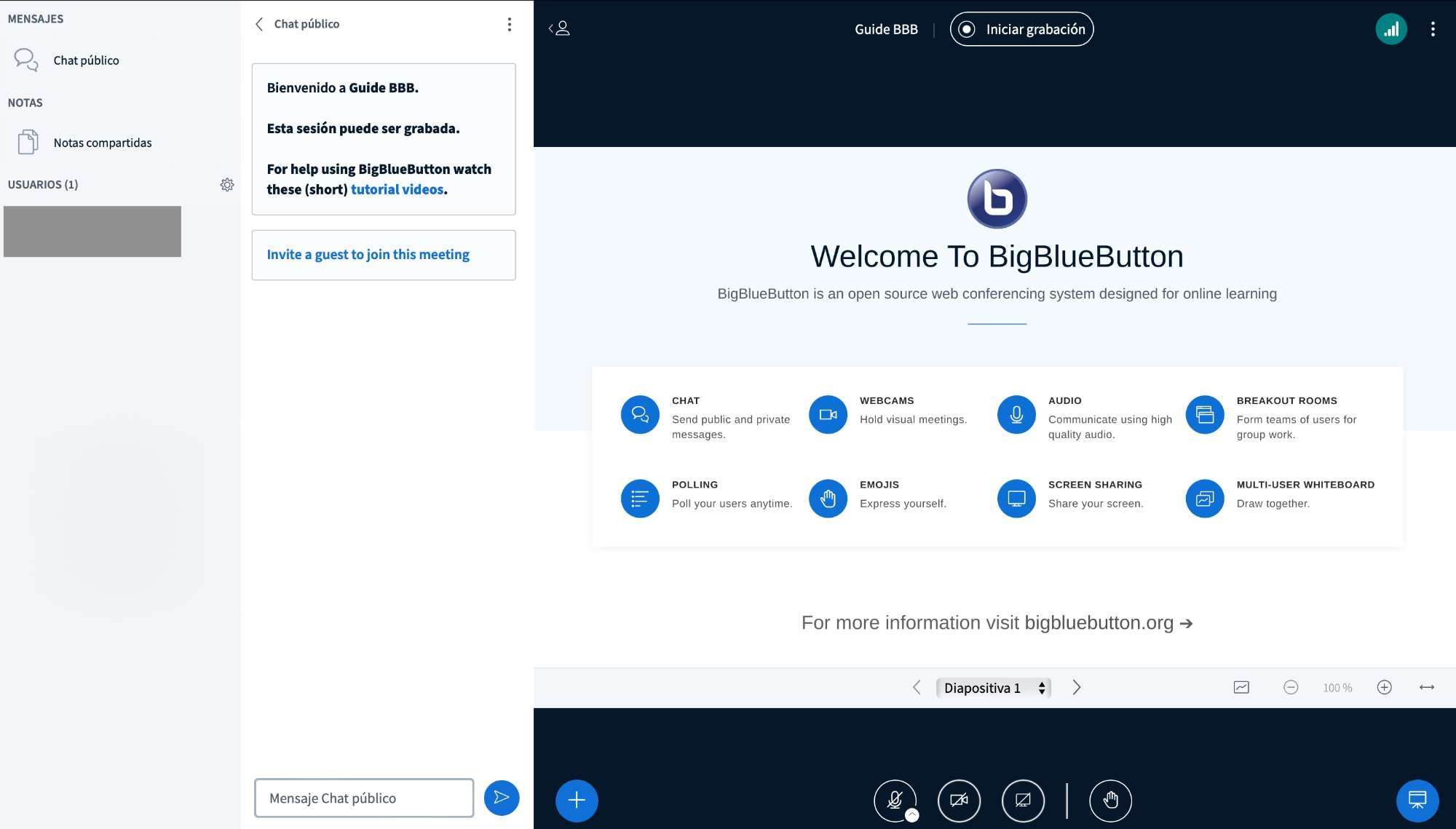1456x829 pixels.
Task: Open connection status indicator
Action: (x=1391, y=29)
